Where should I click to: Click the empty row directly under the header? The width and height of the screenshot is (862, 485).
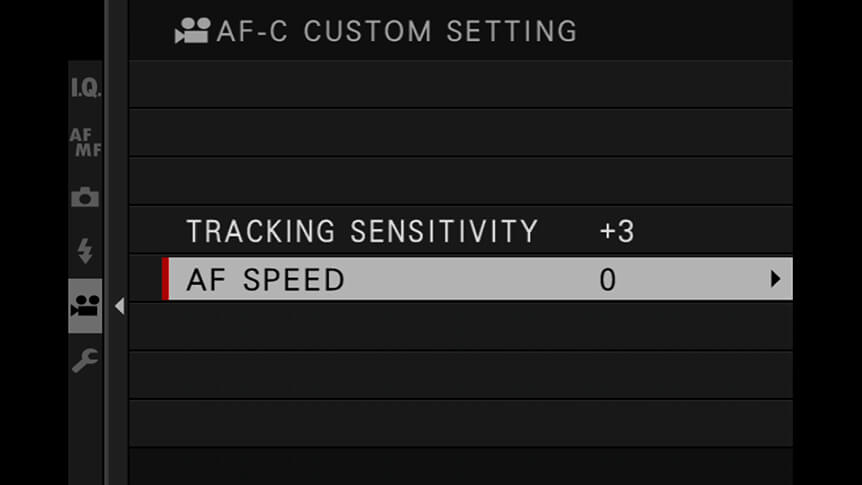pyautogui.click(x=461, y=84)
